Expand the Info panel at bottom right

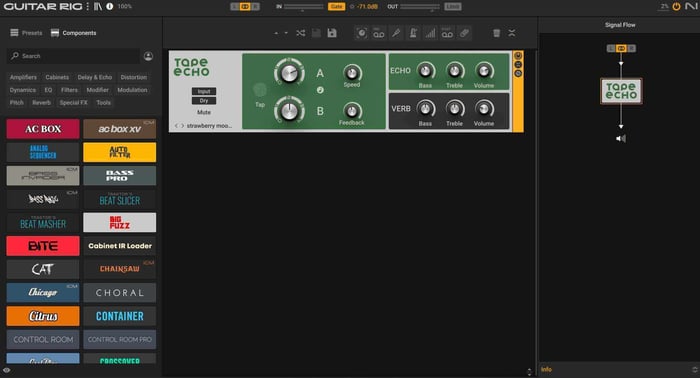(695, 370)
